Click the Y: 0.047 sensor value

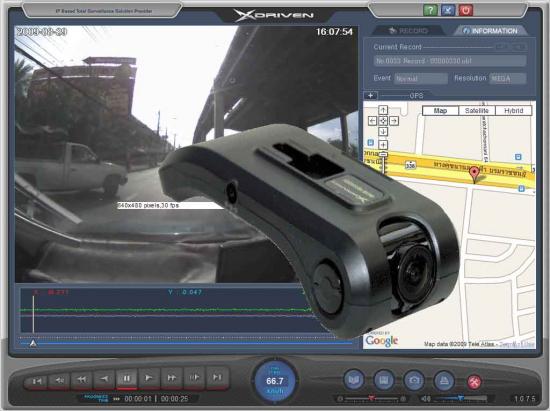click(x=185, y=292)
